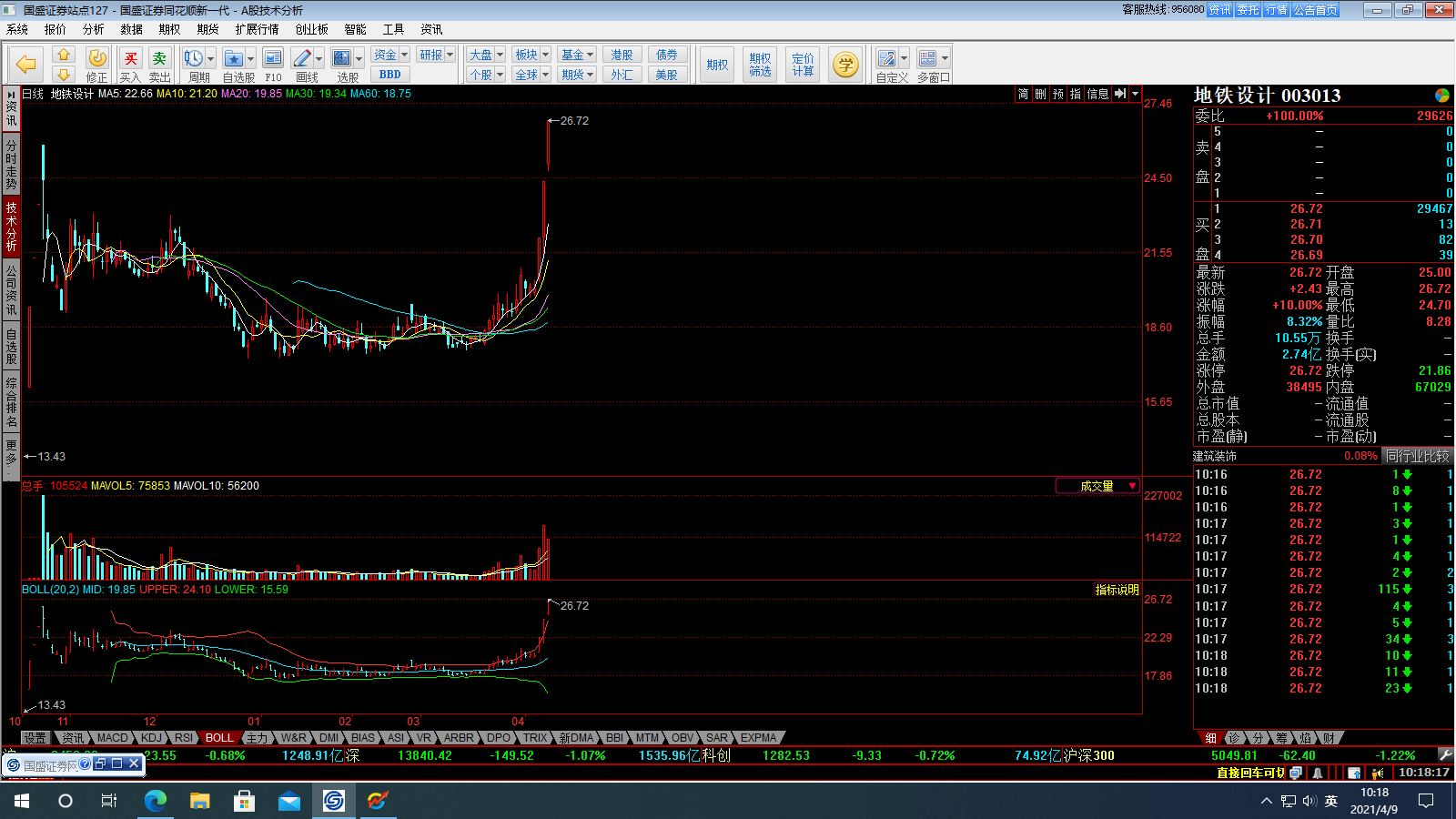The image size is (1456, 819).
Task: Click the 诊 tab under trade list
Action: point(1235,738)
